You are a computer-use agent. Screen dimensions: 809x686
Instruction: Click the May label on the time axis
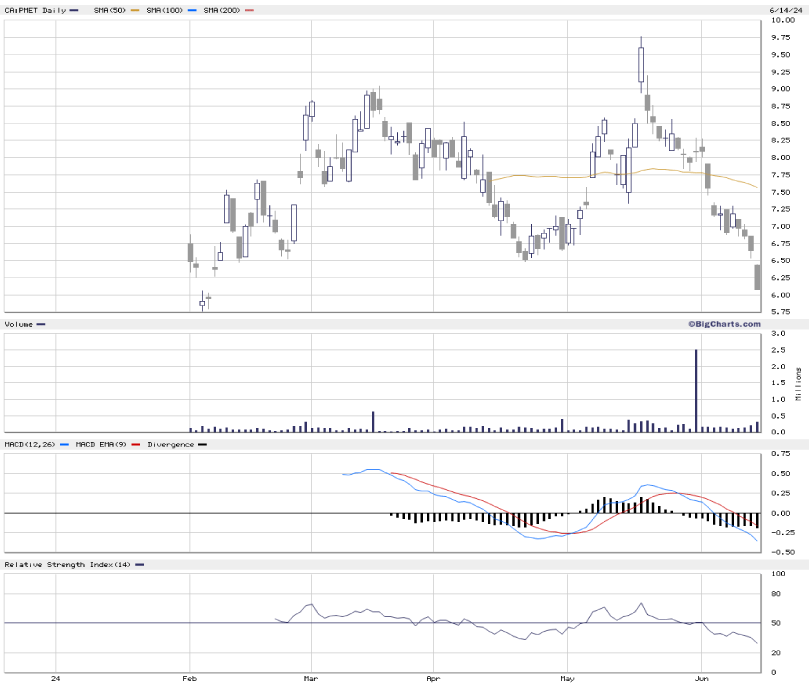pyautogui.click(x=565, y=677)
